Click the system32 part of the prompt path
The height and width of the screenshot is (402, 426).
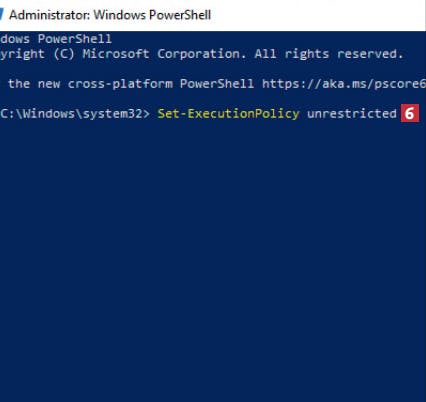pos(113,114)
